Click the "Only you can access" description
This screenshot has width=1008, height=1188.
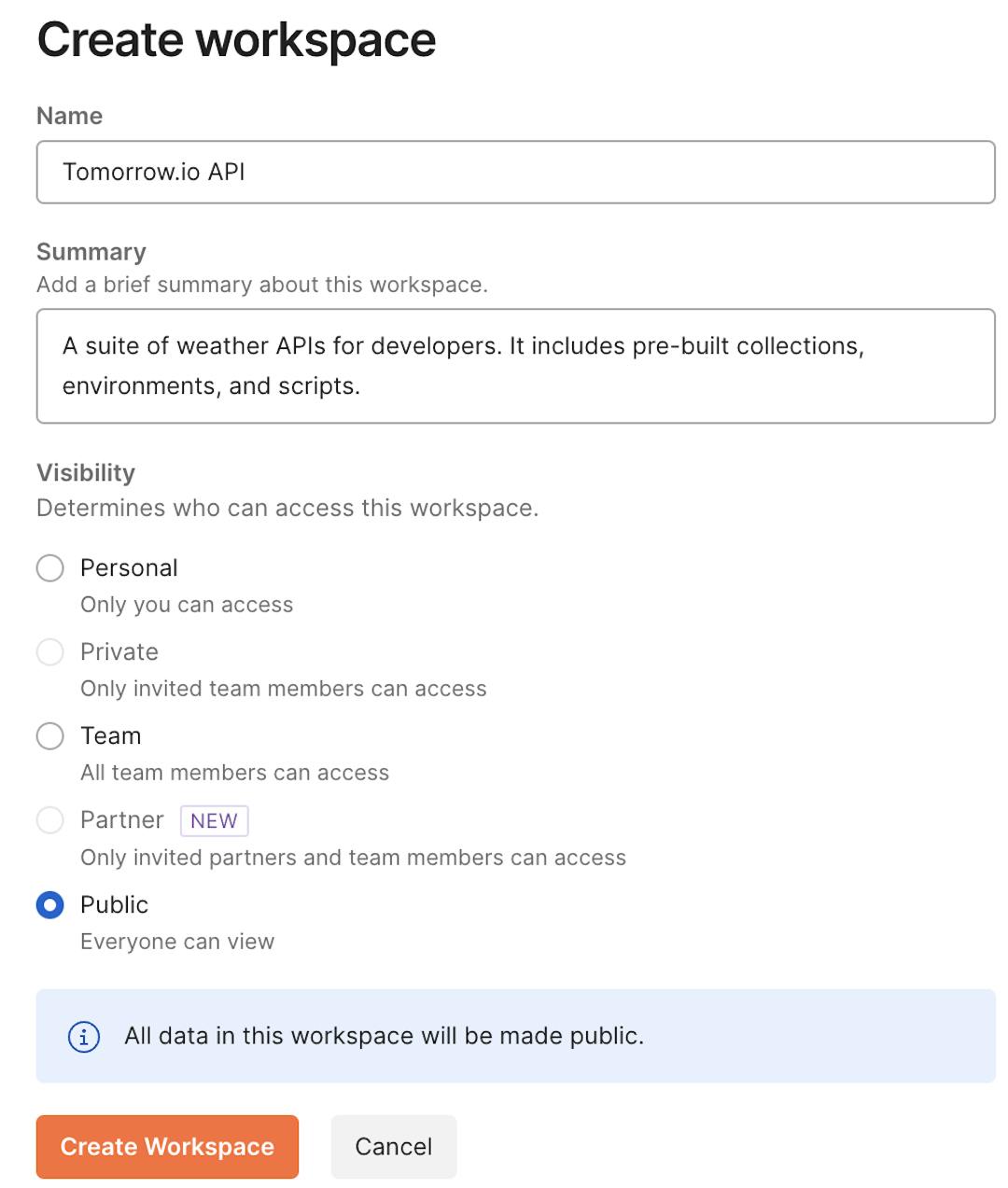click(187, 605)
